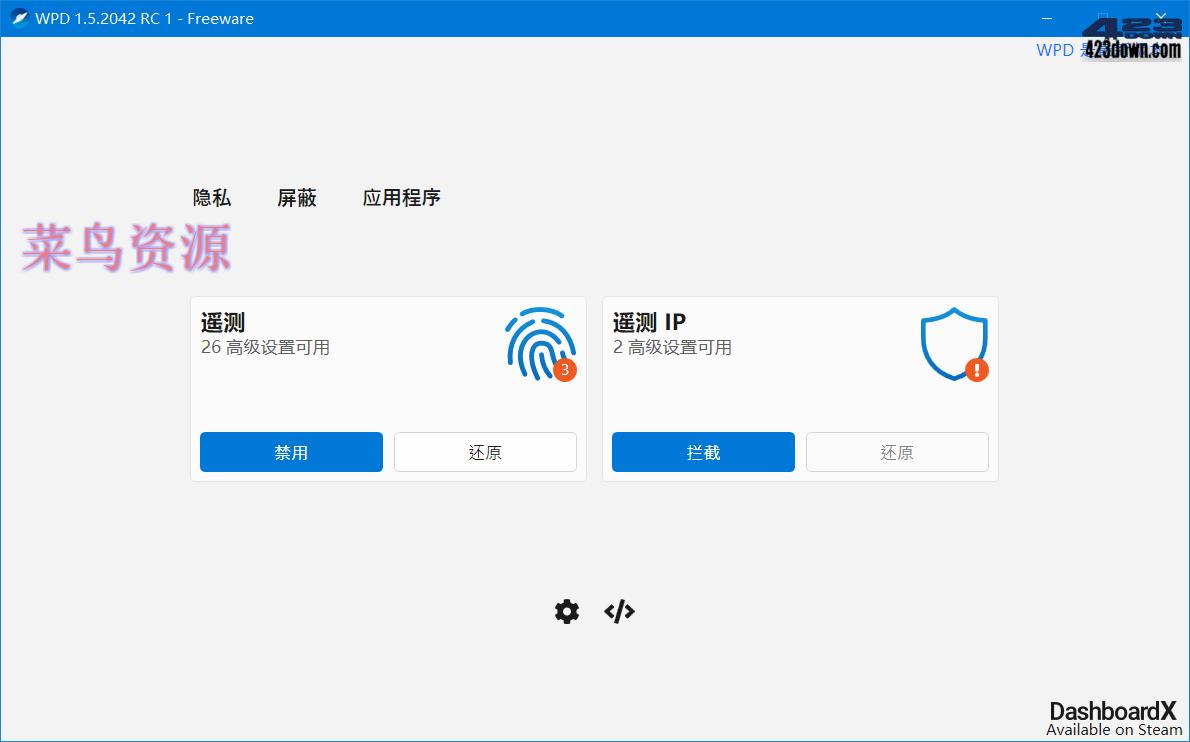Select the 隐私 tab

pos(211,197)
